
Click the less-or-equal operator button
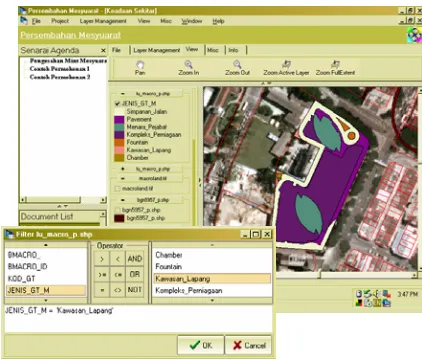118,274
